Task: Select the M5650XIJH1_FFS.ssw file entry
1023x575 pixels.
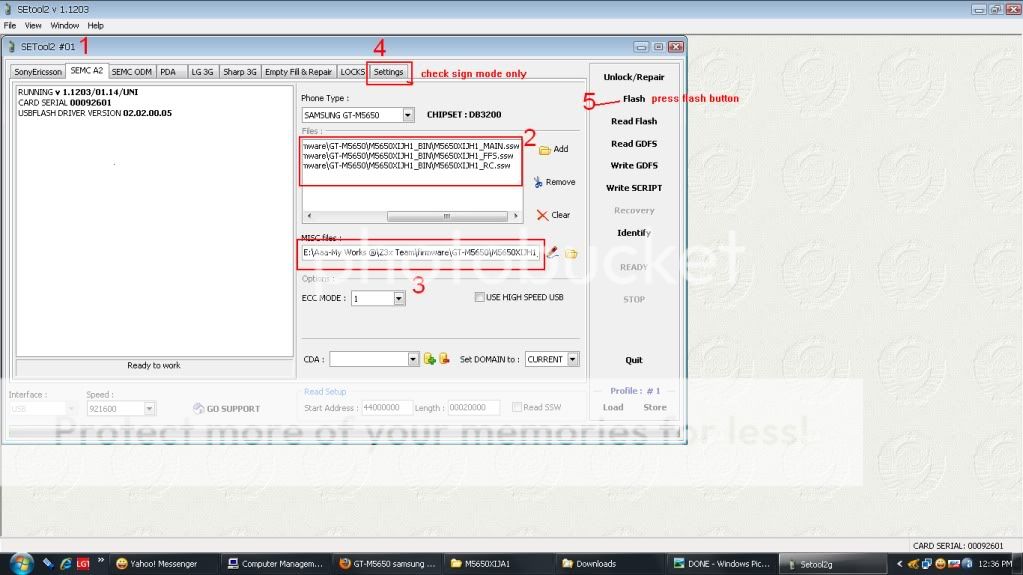Action: pyautogui.click(x=408, y=156)
